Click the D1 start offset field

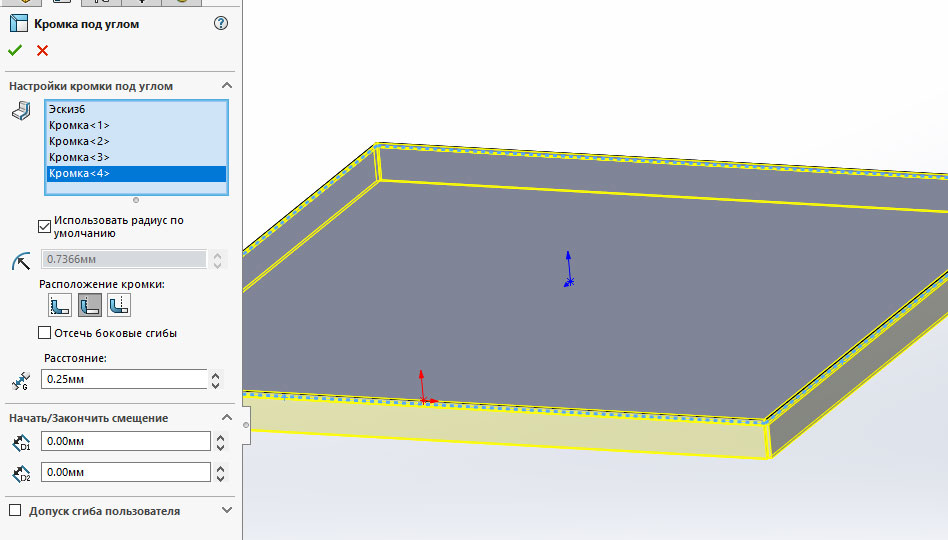(x=126, y=441)
